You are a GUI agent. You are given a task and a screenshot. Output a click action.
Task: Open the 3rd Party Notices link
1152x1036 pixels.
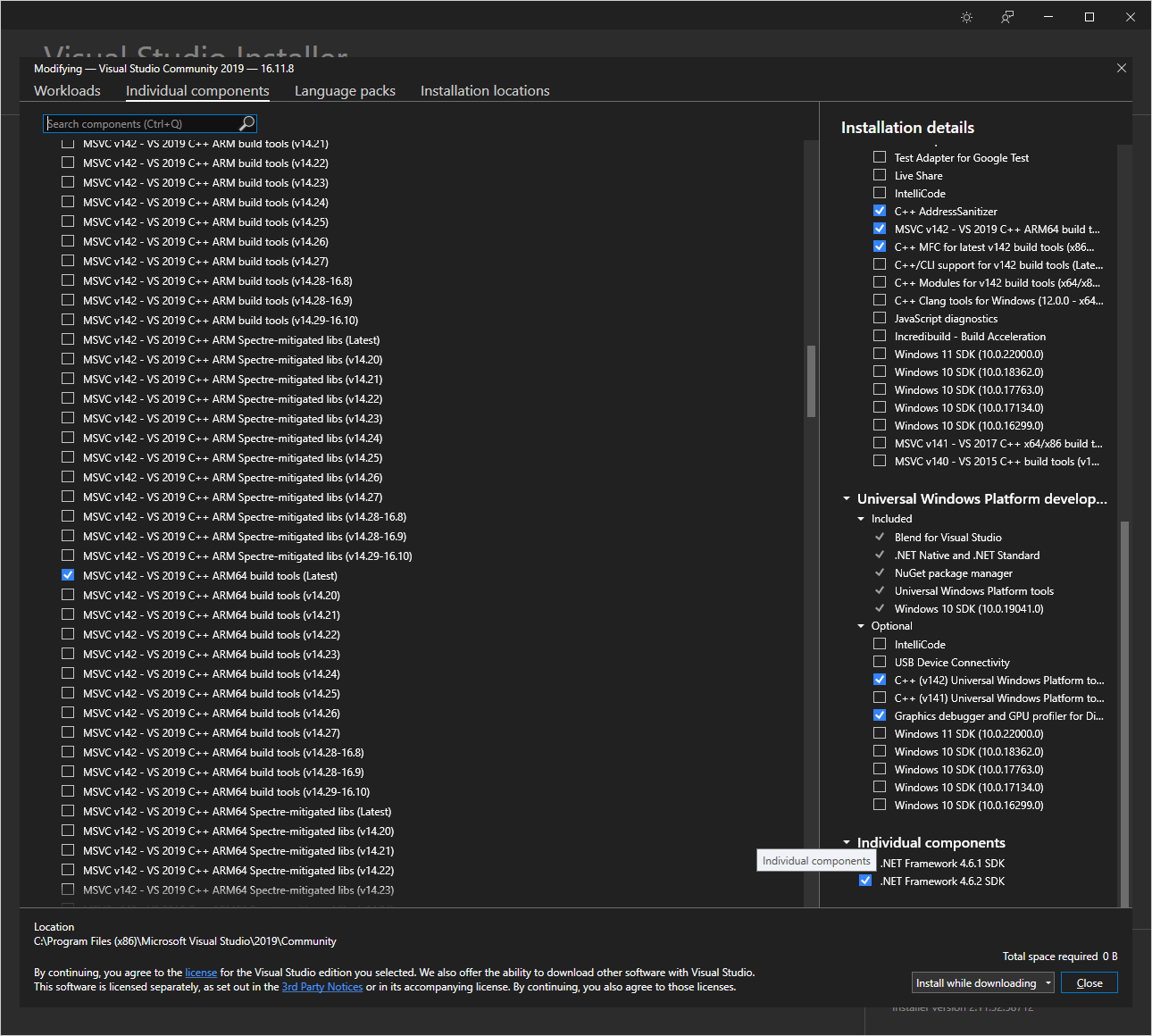(x=322, y=987)
